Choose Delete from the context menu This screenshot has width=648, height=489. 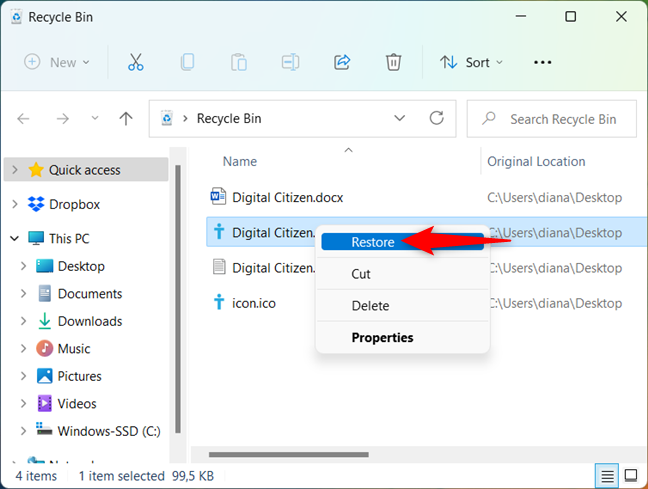pyautogui.click(x=370, y=306)
